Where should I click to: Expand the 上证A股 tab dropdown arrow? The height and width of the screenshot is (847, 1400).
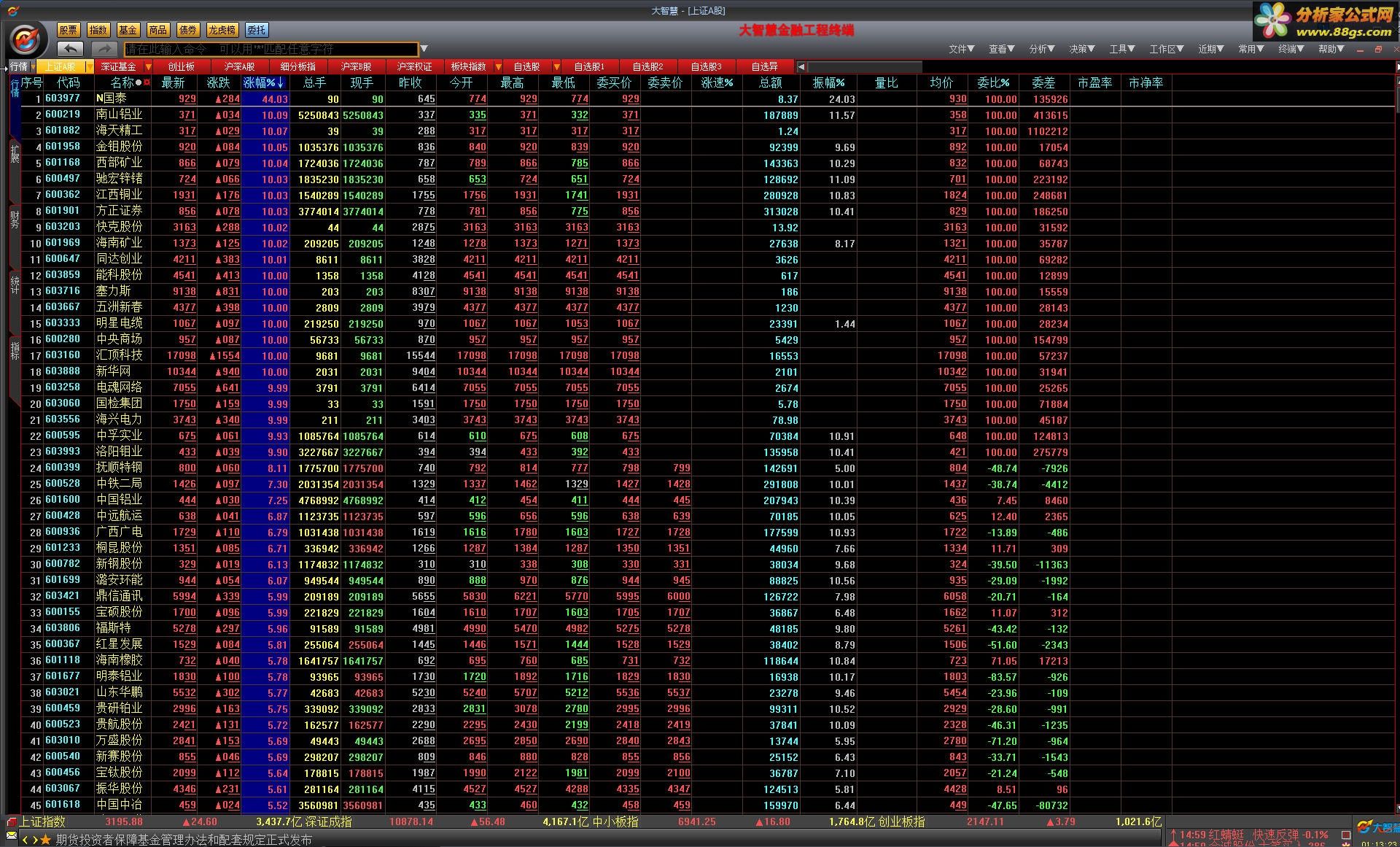(x=89, y=66)
